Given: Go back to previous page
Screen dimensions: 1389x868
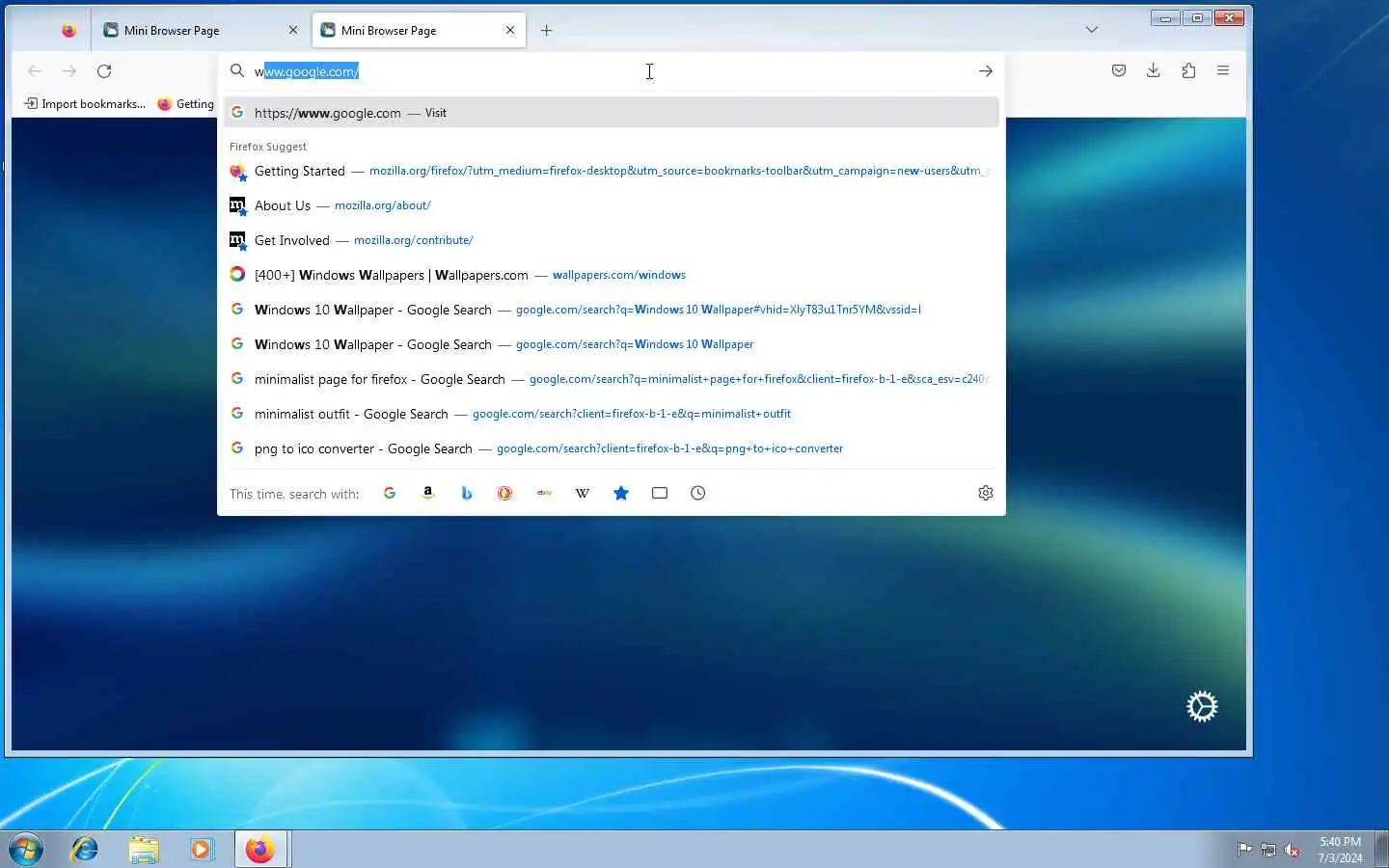Looking at the screenshot, I should point(35,70).
